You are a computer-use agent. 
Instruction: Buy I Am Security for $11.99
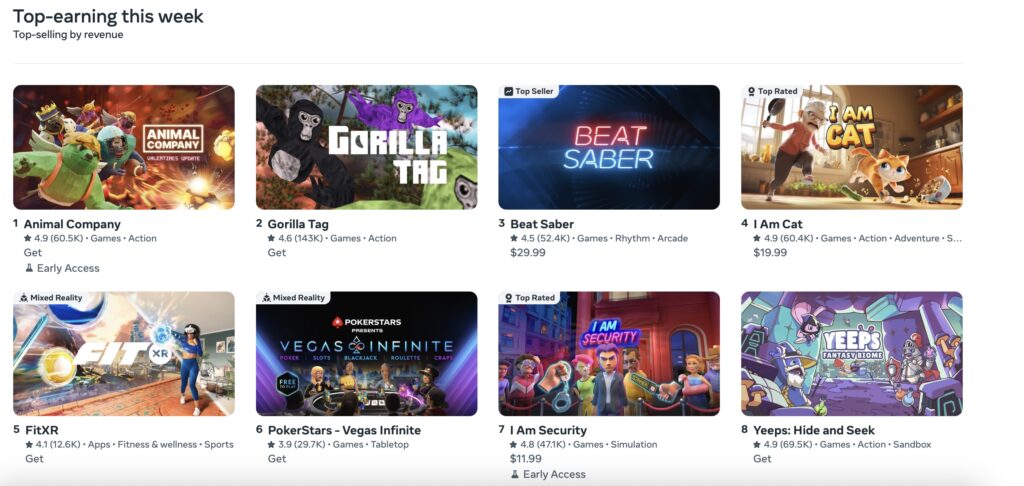coord(526,459)
